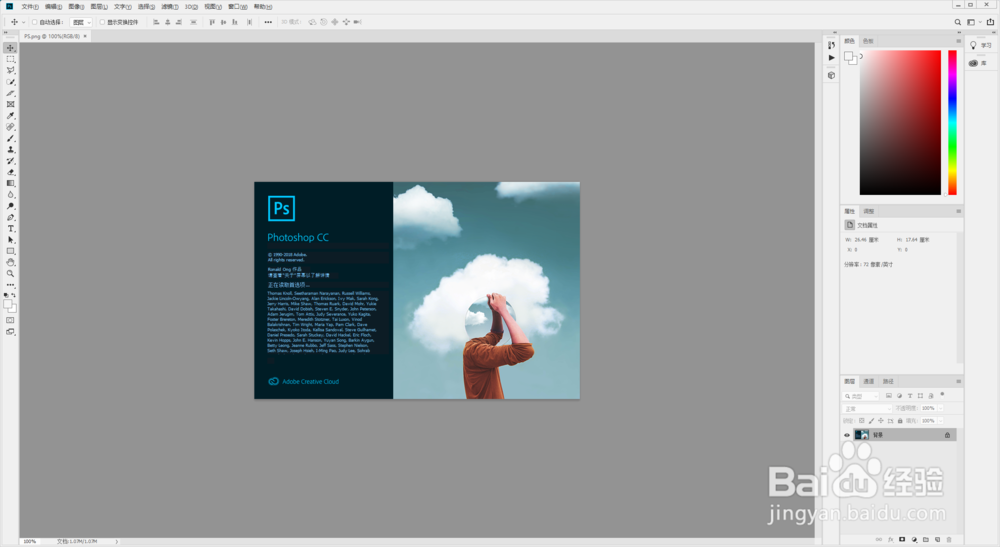Select the History Brush tool
This screenshot has width=1000, height=547.
click(x=10, y=161)
